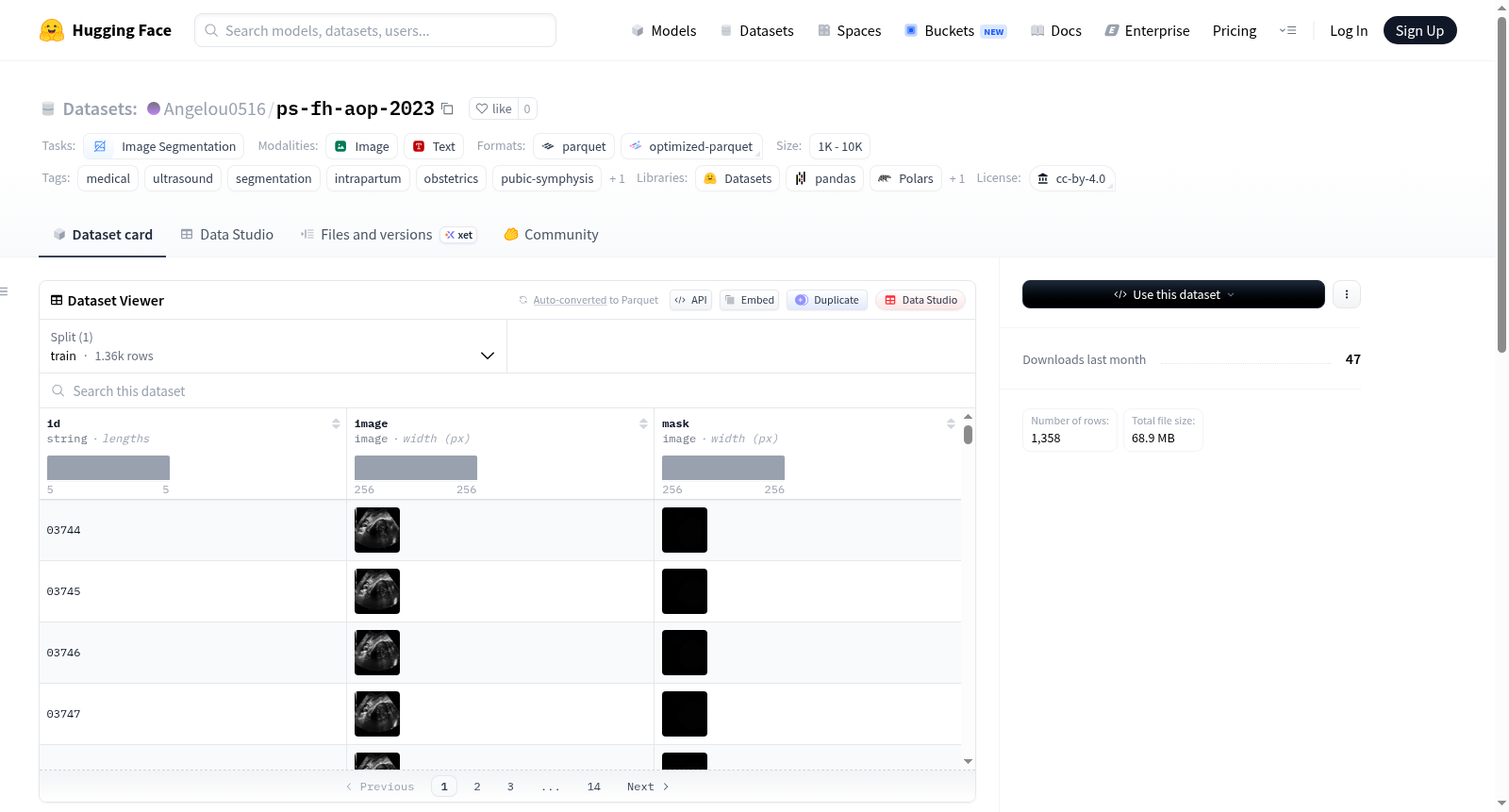Click the optimized-parquet format tag

(691, 146)
